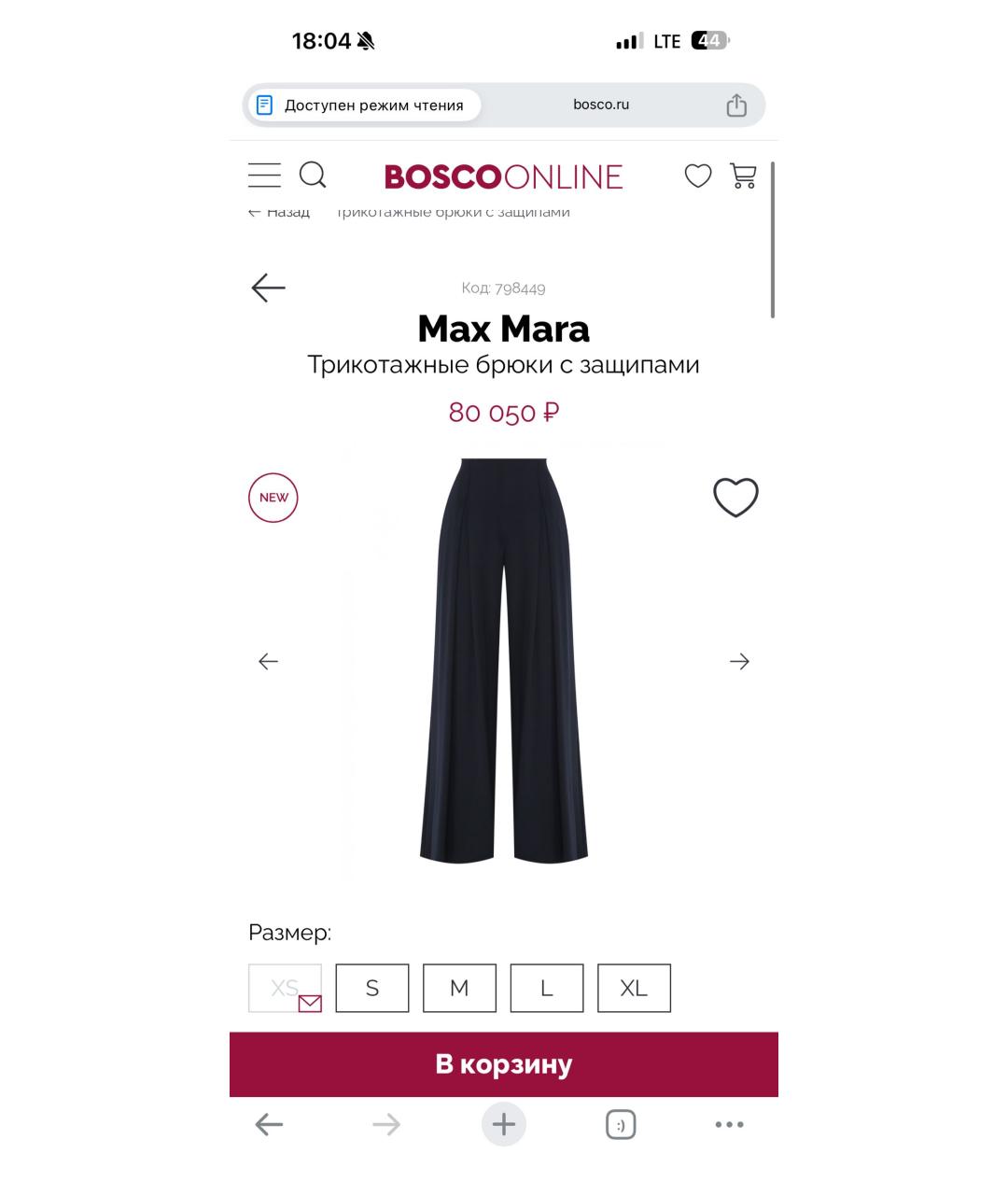Screen dimensions: 1008x1195
Task: Open browser more options menu
Action: (729, 1125)
